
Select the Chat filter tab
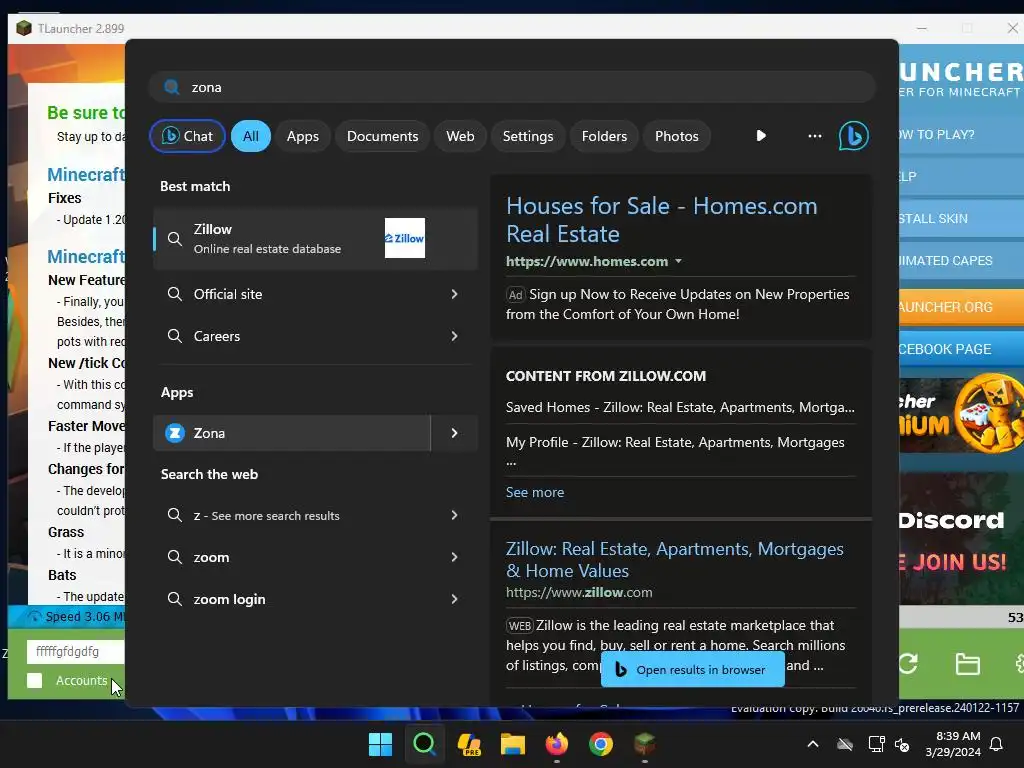pos(187,136)
